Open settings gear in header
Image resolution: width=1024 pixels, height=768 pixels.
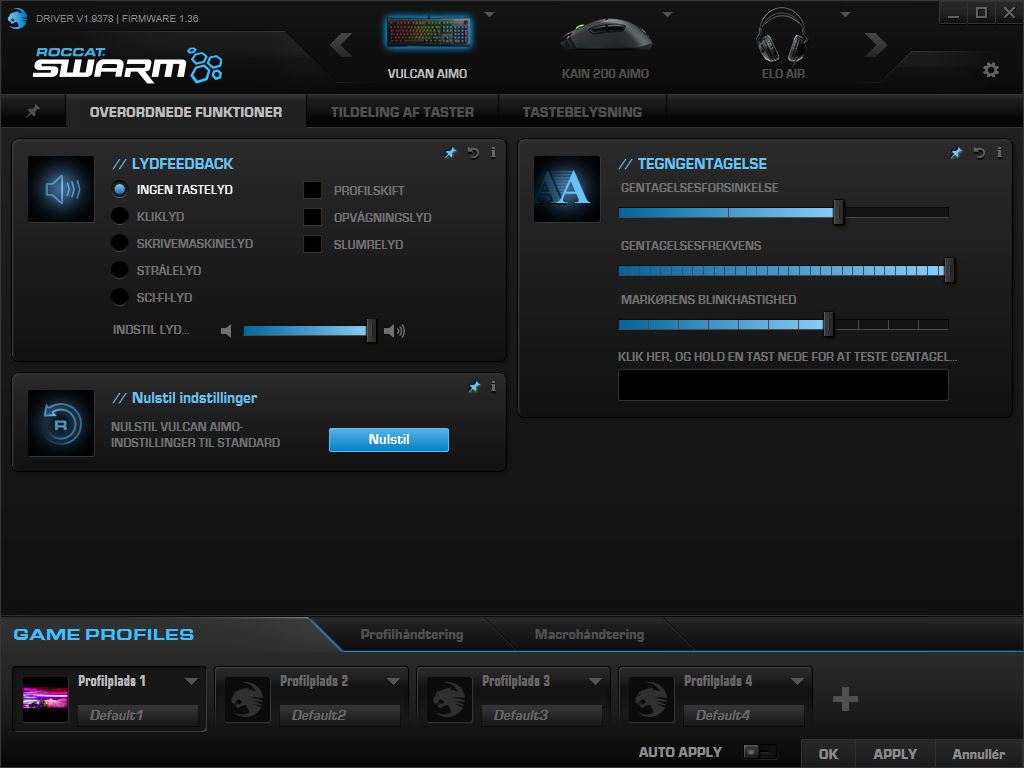(x=991, y=69)
